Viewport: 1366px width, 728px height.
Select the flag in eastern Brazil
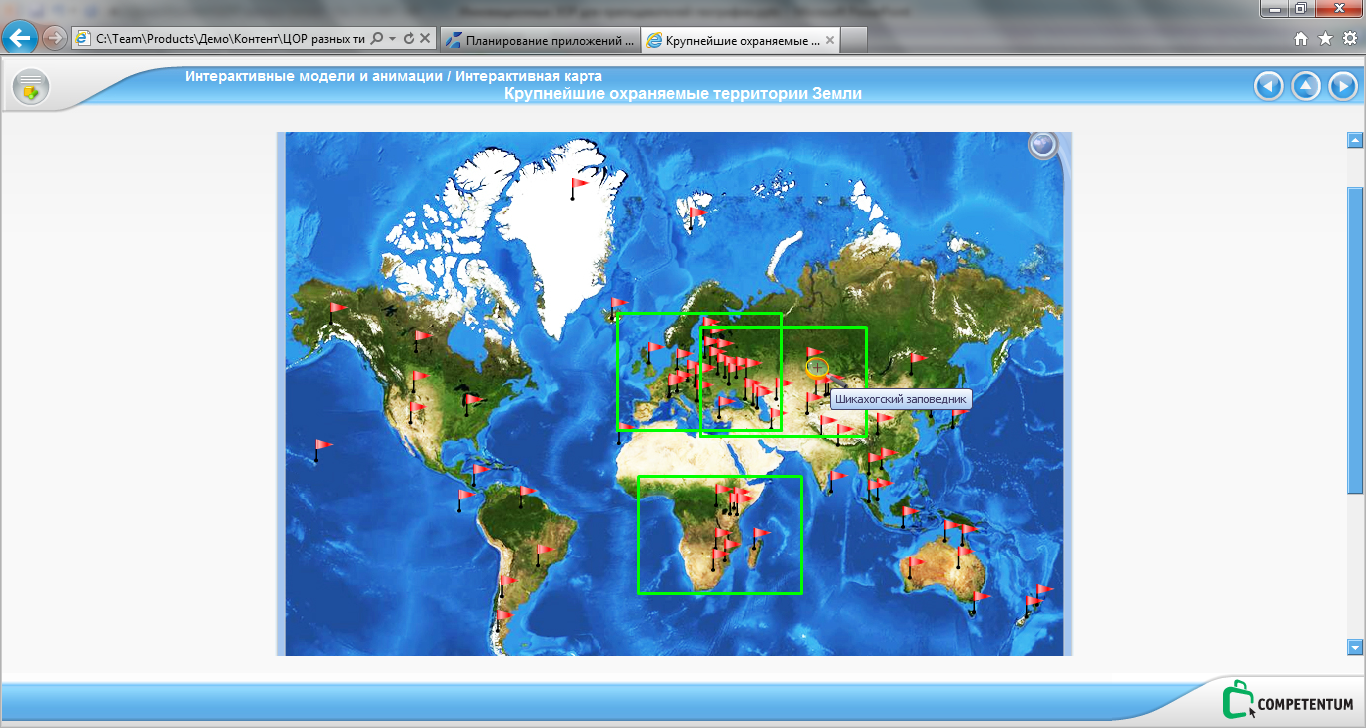544,554
